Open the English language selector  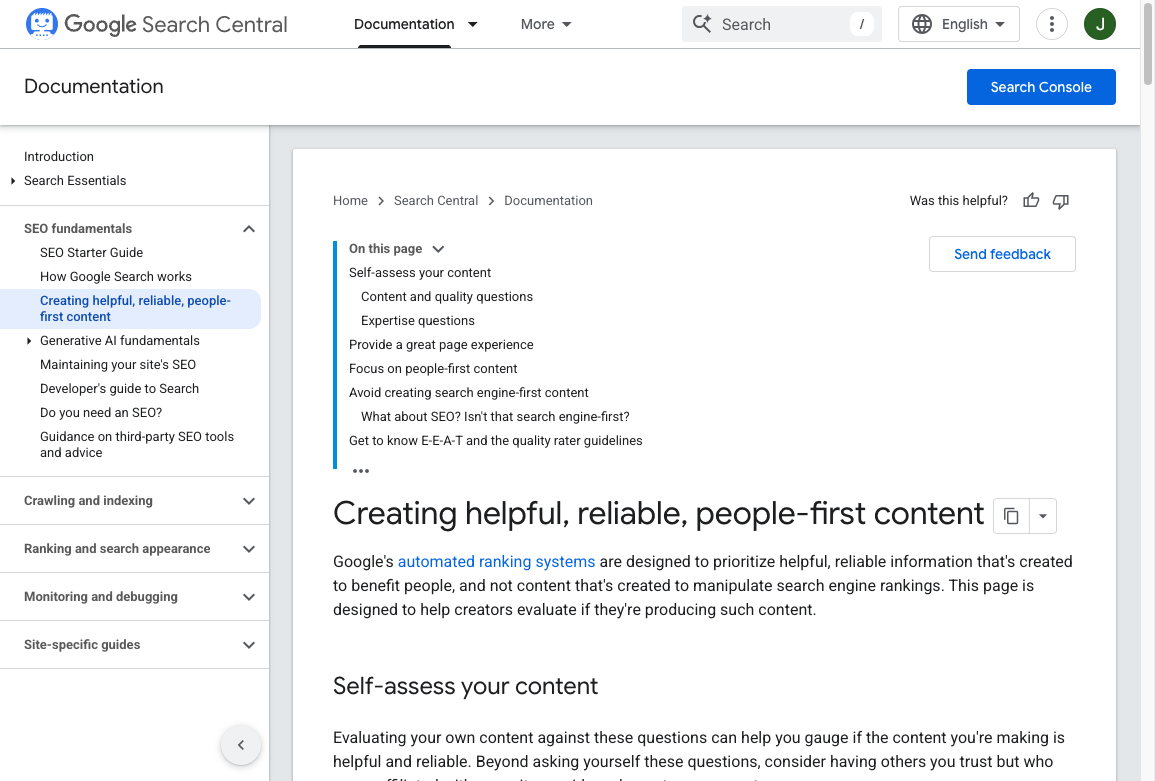pos(959,24)
